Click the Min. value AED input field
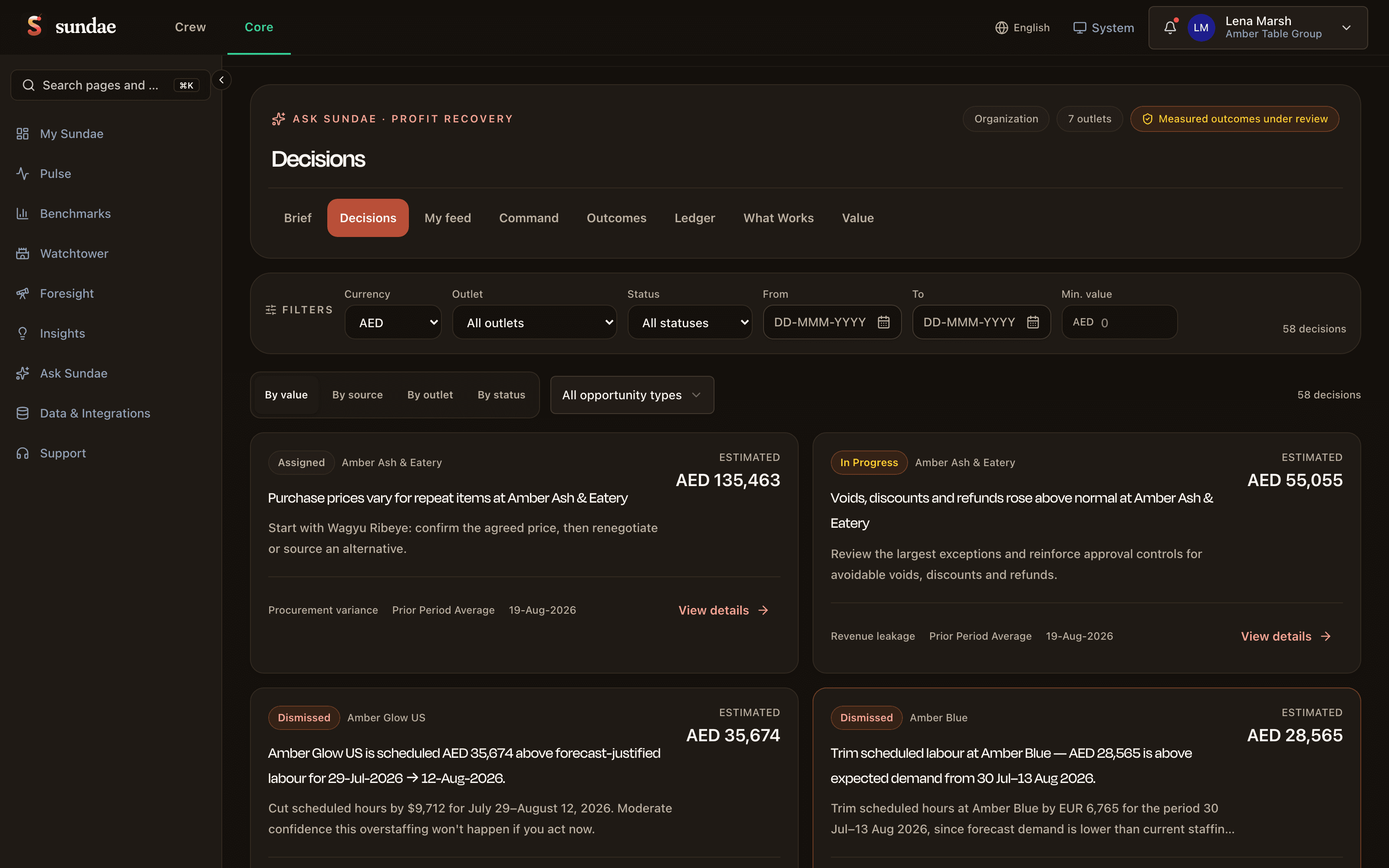The width and height of the screenshot is (1389, 868). [1119, 322]
